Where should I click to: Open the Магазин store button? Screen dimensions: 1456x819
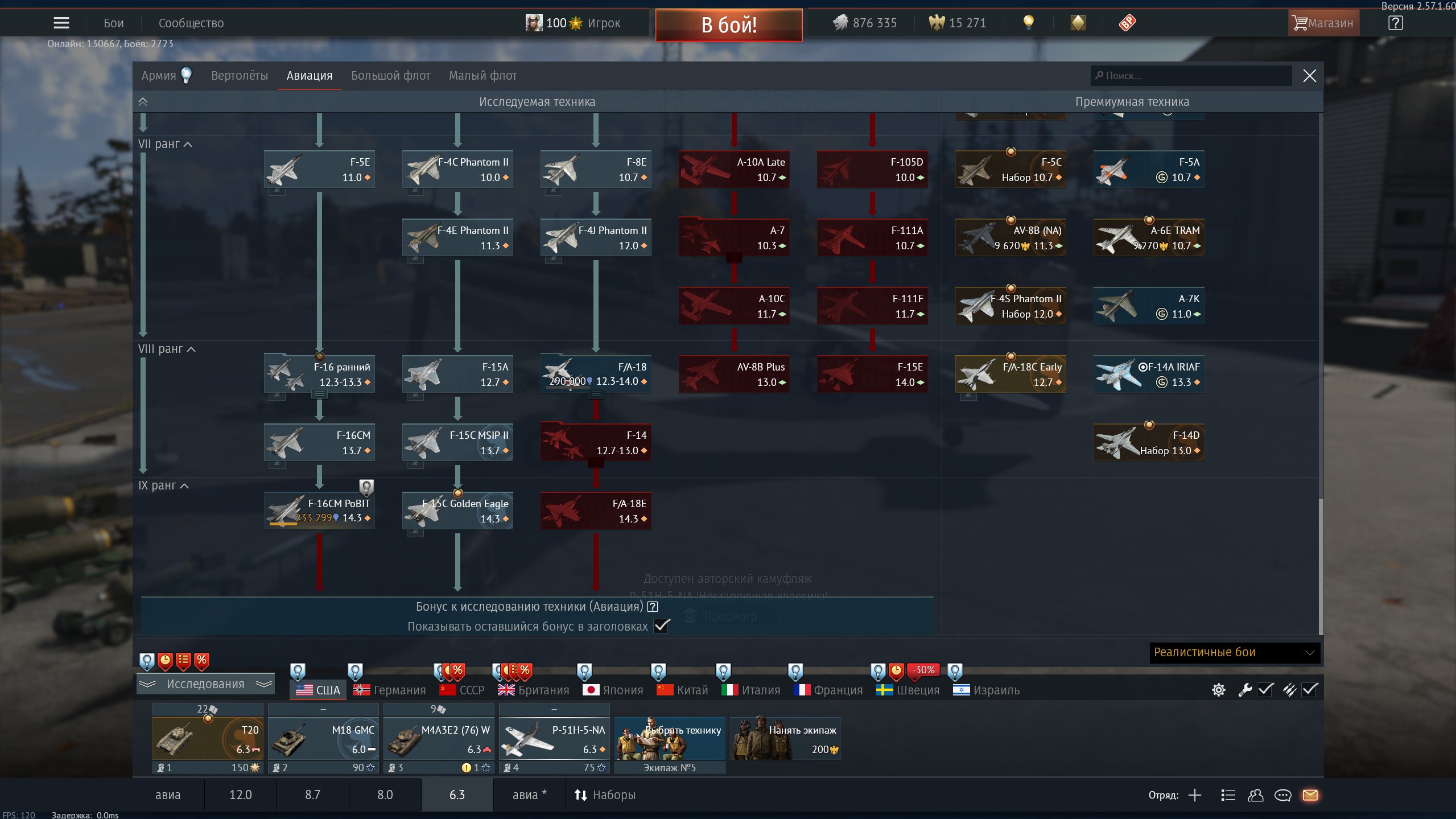tap(1323, 23)
